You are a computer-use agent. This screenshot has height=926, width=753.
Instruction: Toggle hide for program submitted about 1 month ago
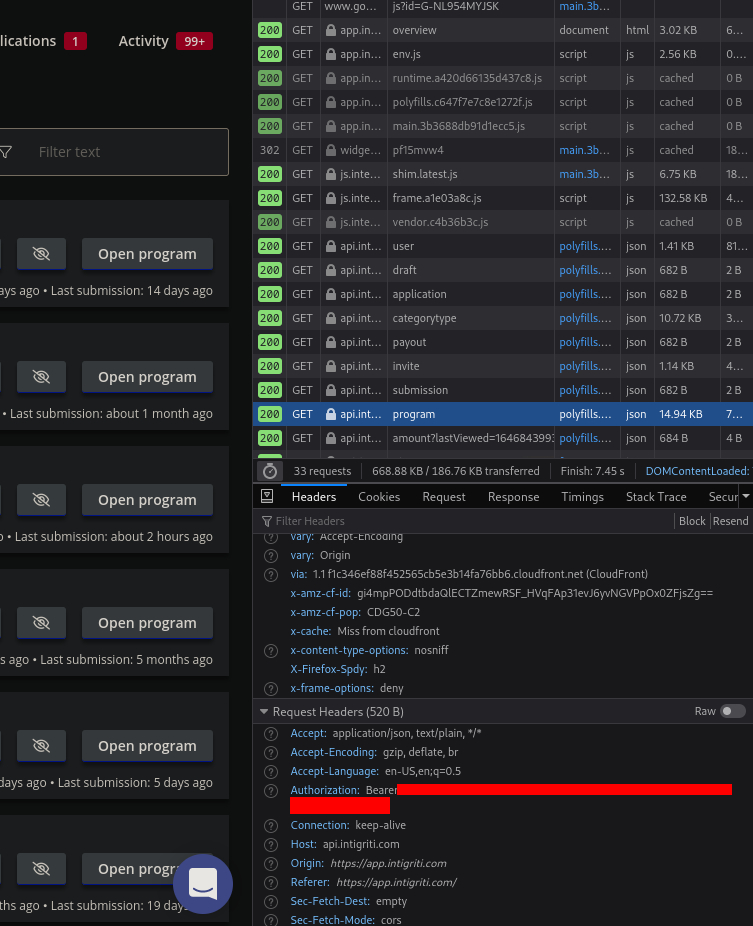[41, 377]
